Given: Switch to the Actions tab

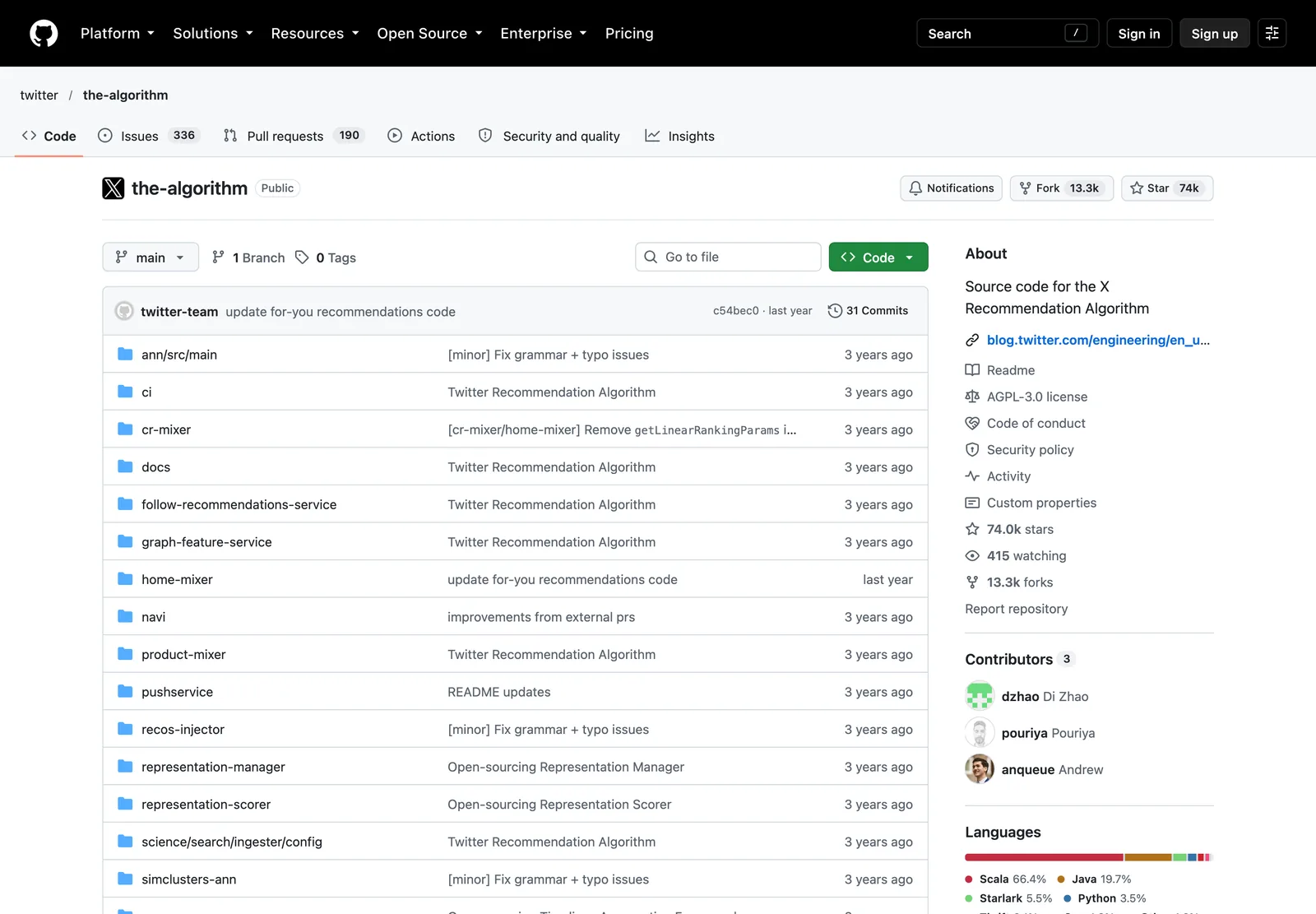Looking at the screenshot, I should 421,136.
